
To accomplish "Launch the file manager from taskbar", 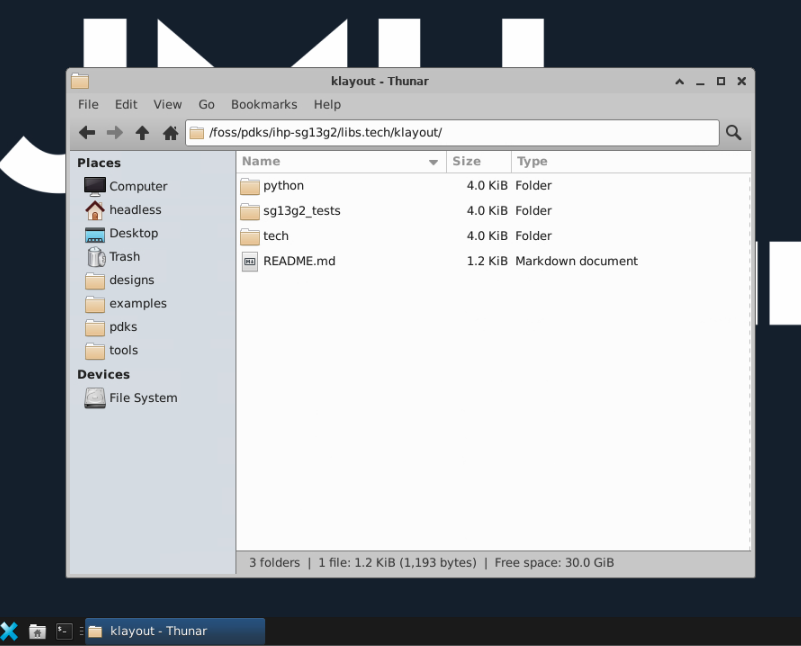I will [37, 632].
